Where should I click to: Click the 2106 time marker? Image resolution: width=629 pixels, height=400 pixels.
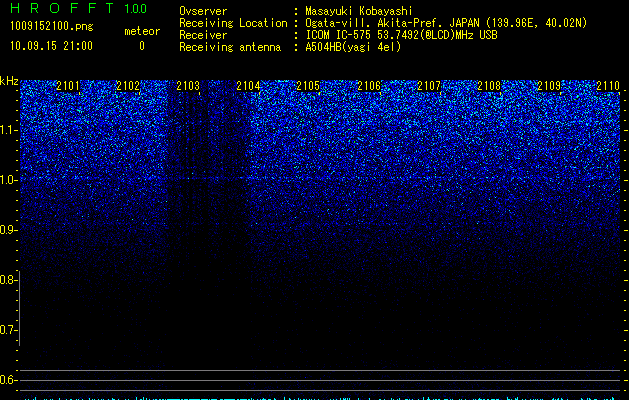(369, 85)
